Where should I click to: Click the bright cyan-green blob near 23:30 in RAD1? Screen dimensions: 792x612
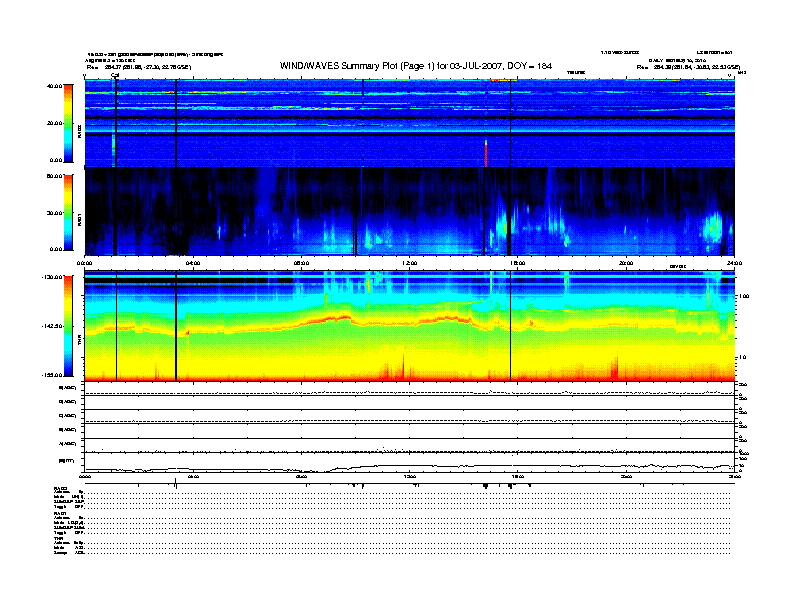click(714, 226)
